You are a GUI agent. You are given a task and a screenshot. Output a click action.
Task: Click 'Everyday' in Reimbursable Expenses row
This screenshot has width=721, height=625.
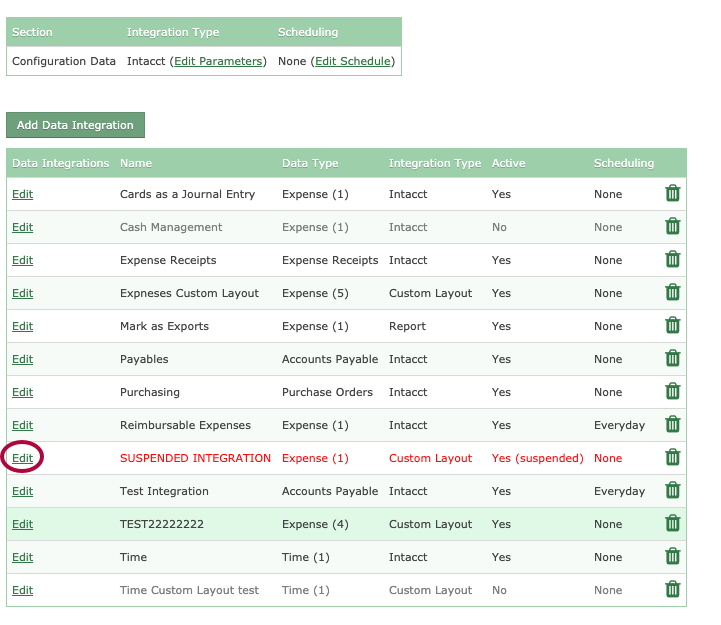click(619, 425)
